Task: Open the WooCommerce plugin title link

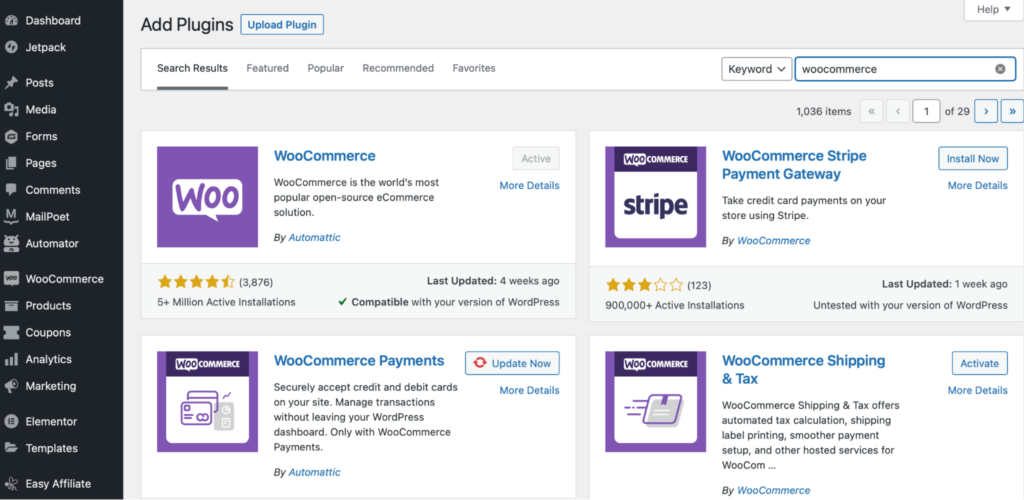Action: (x=325, y=156)
